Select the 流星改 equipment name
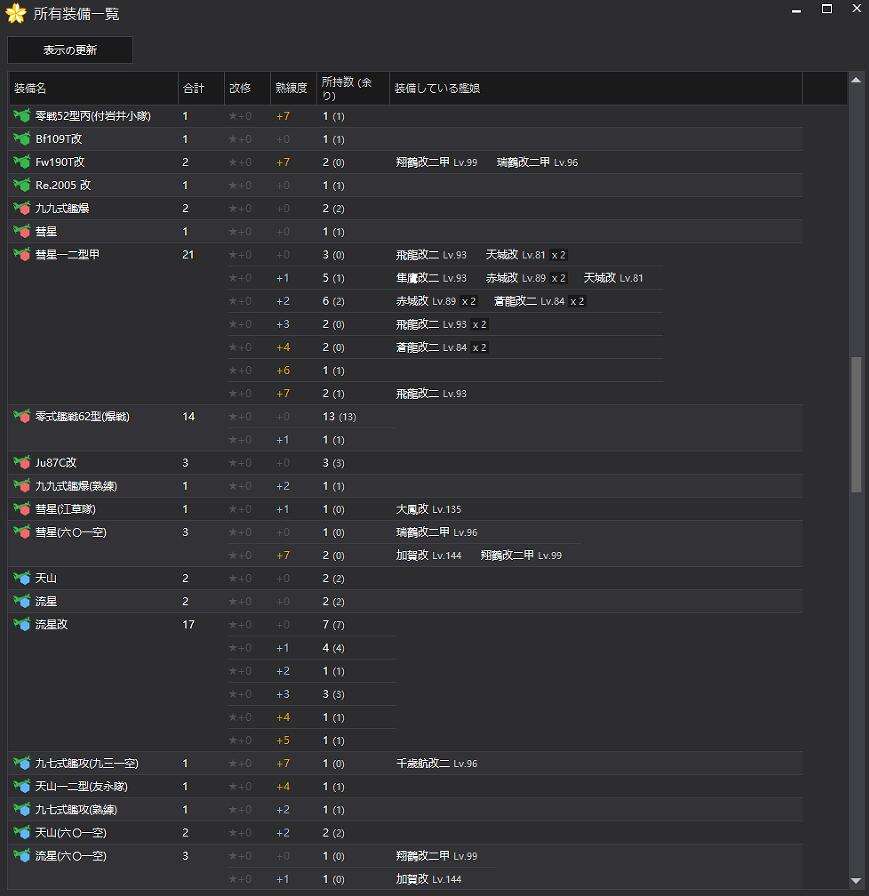This screenshot has height=896, width=869. point(51,625)
